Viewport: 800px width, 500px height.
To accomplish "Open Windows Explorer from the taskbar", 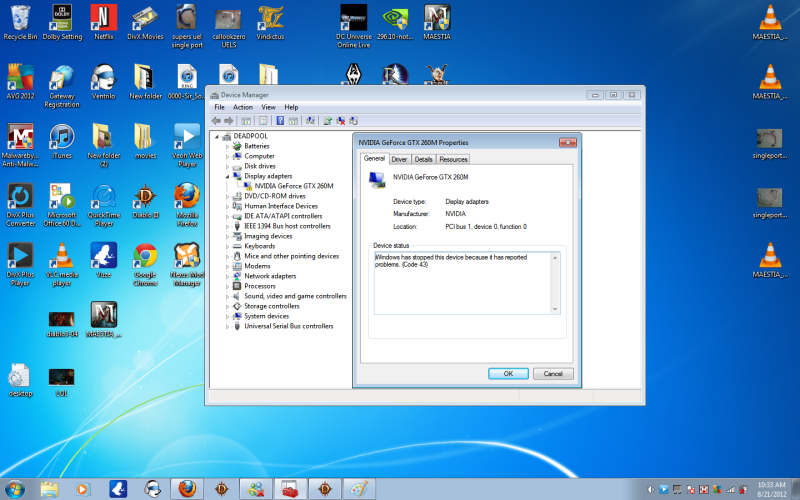I will click(49, 489).
